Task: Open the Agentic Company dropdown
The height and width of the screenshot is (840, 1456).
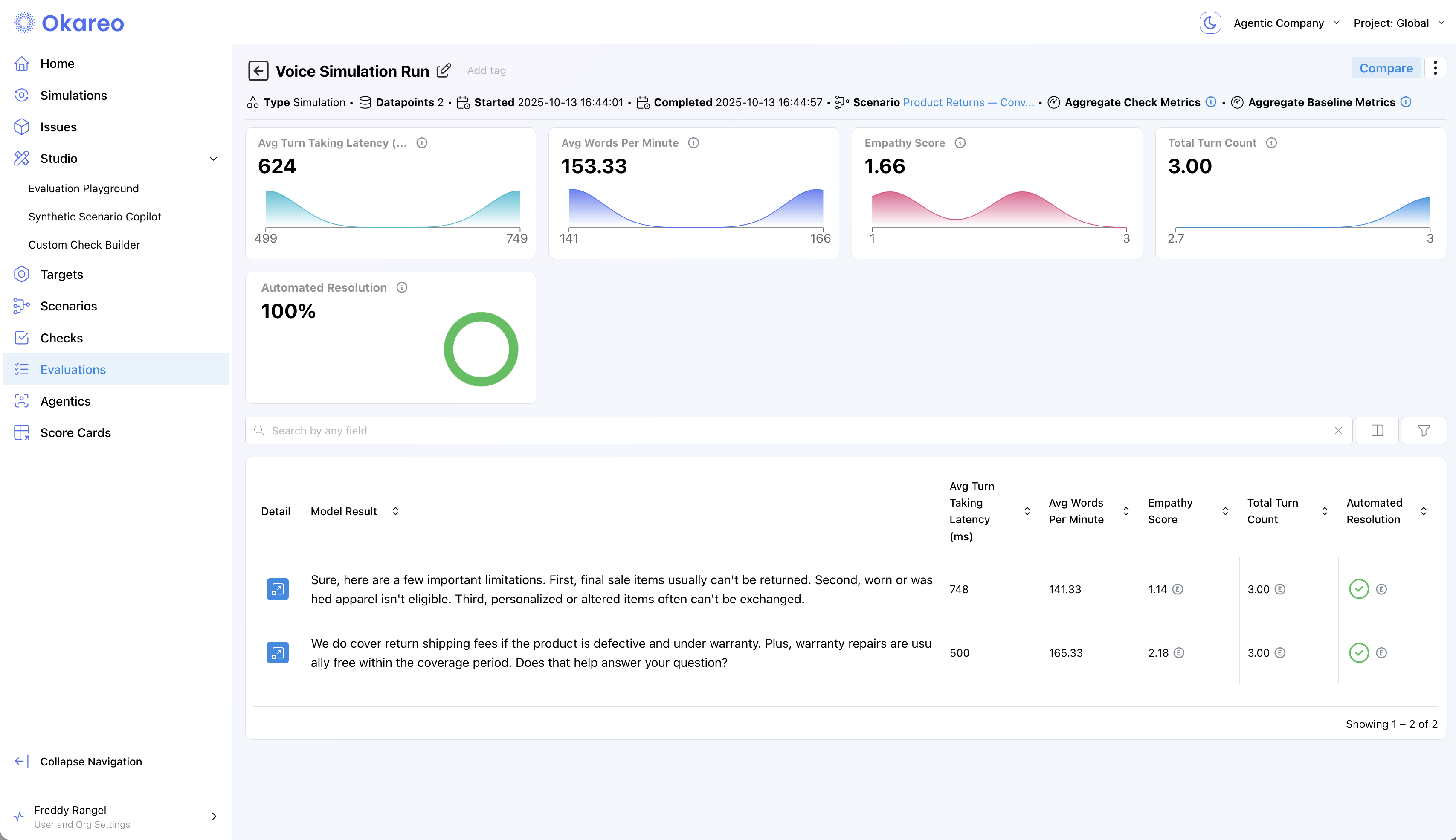Action: click(1286, 23)
